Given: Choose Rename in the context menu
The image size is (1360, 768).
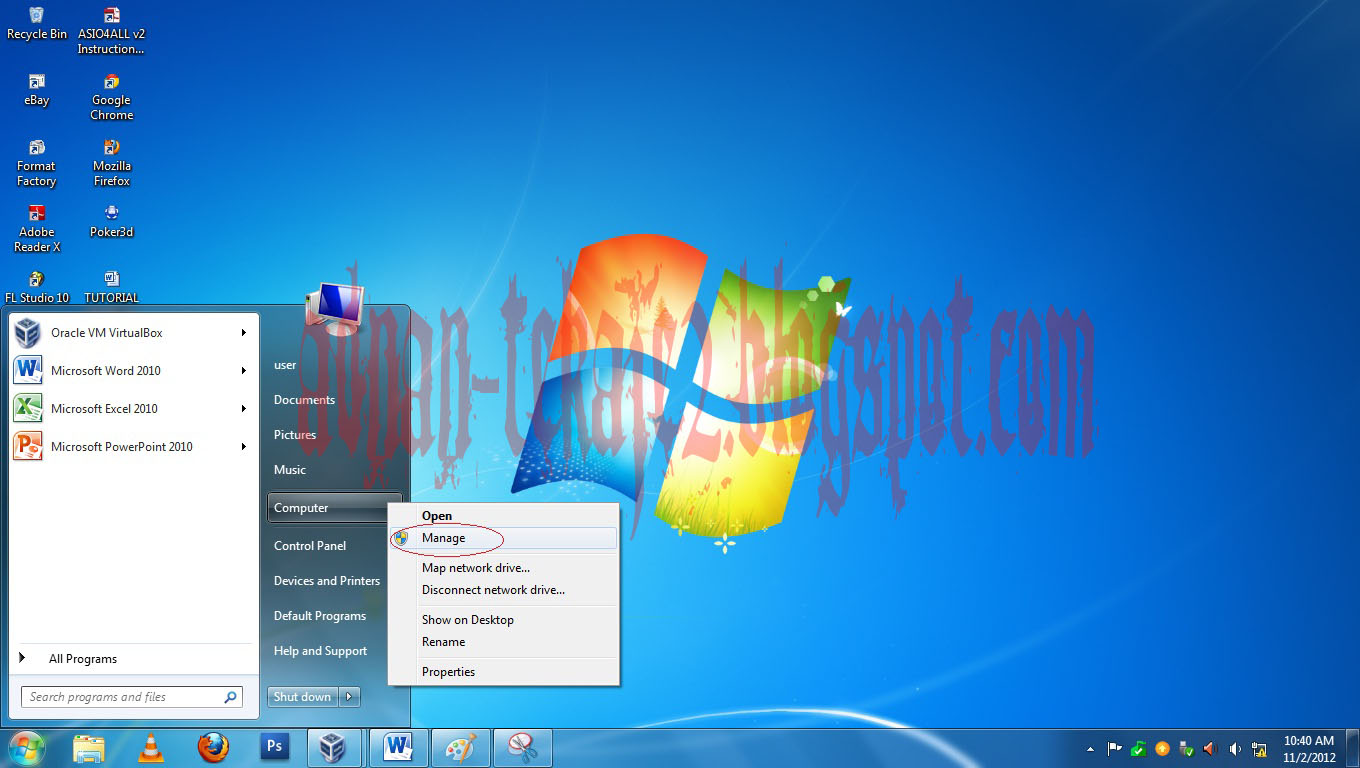Looking at the screenshot, I should tap(504, 642).
